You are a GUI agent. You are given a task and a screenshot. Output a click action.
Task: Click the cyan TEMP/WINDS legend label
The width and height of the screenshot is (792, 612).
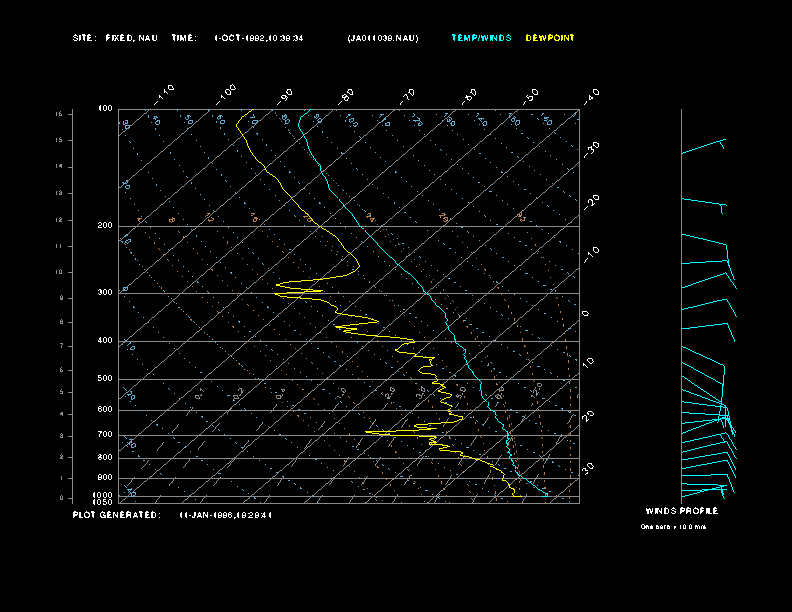pos(480,38)
